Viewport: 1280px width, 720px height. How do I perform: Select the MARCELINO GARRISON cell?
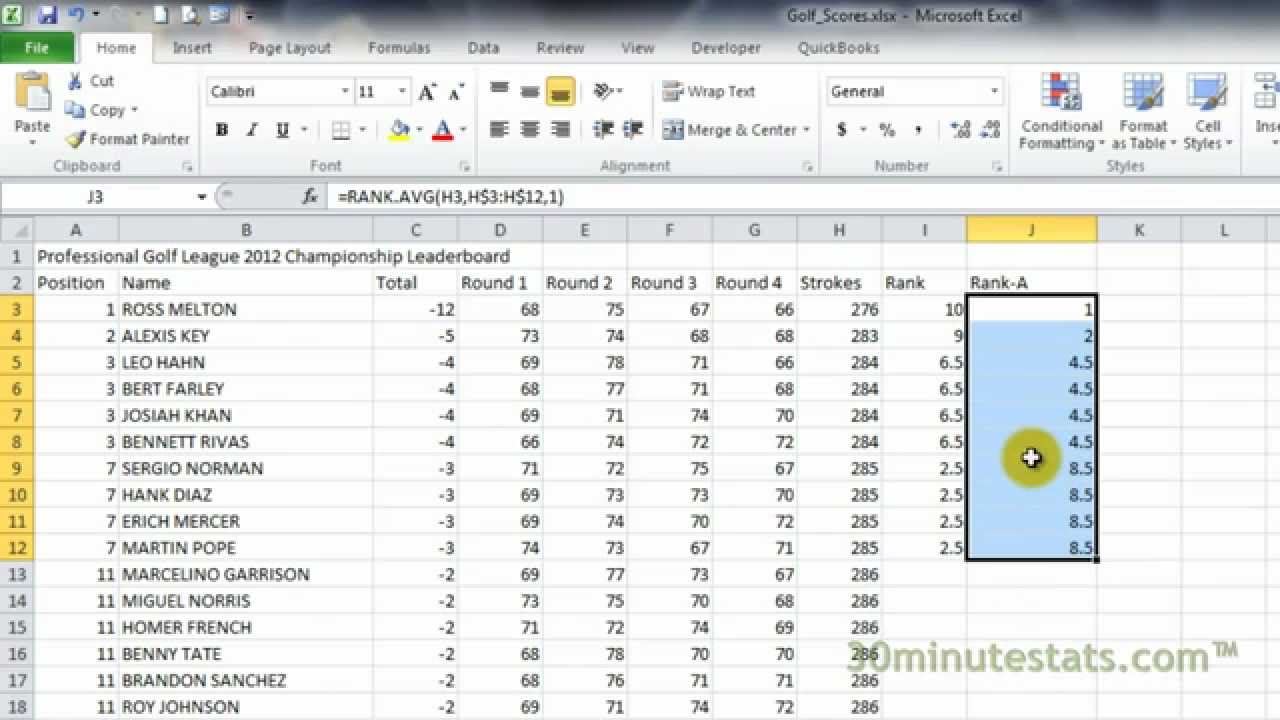246,574
